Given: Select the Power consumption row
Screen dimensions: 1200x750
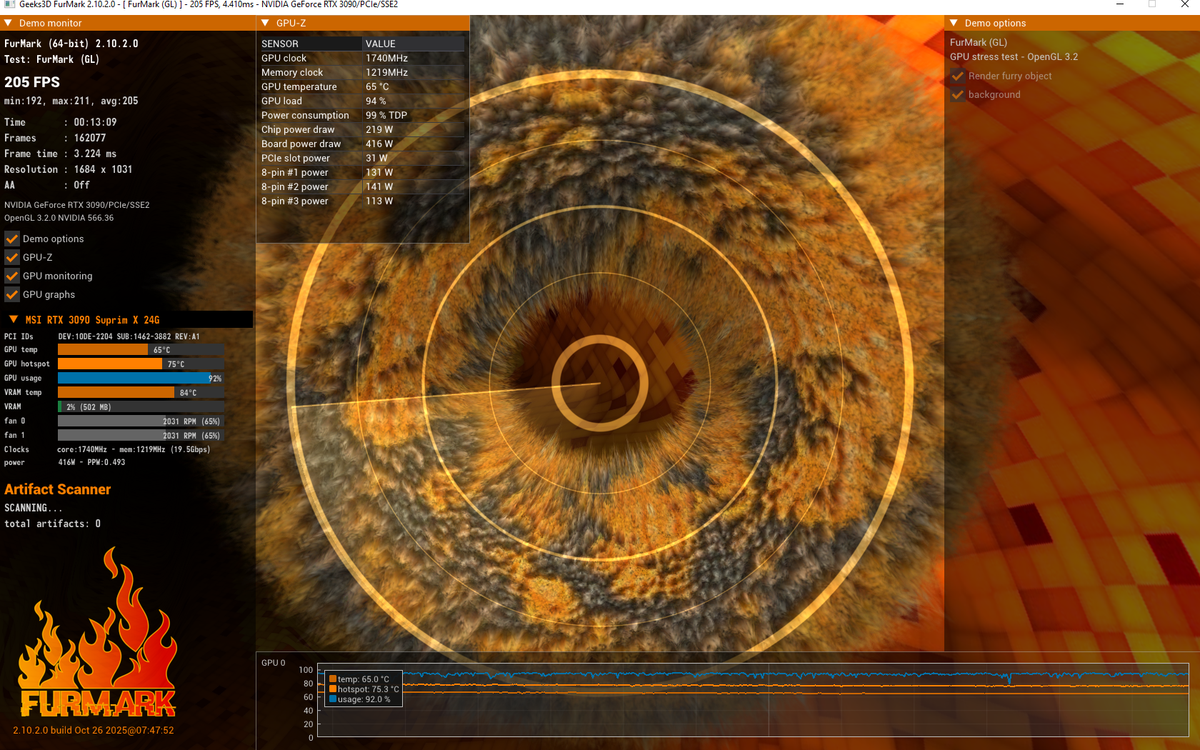Looking at the screenshot, I should tap(362, 115).
